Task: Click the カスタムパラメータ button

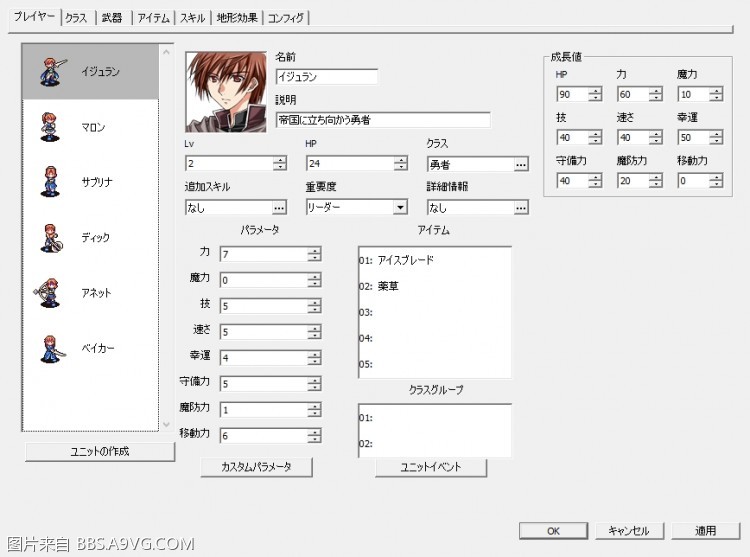Action: pyautogui.click(x=256, y=467)
